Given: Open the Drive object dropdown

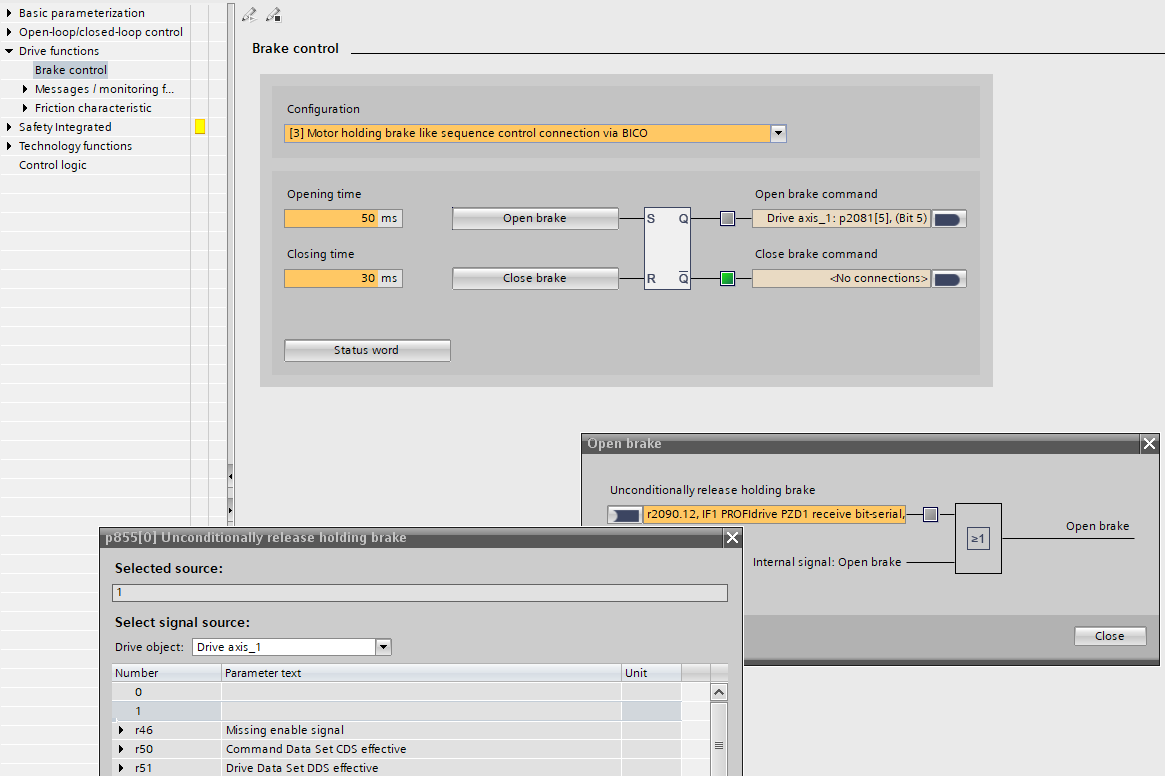Looking at the screenshot, I should click(382, 647).
